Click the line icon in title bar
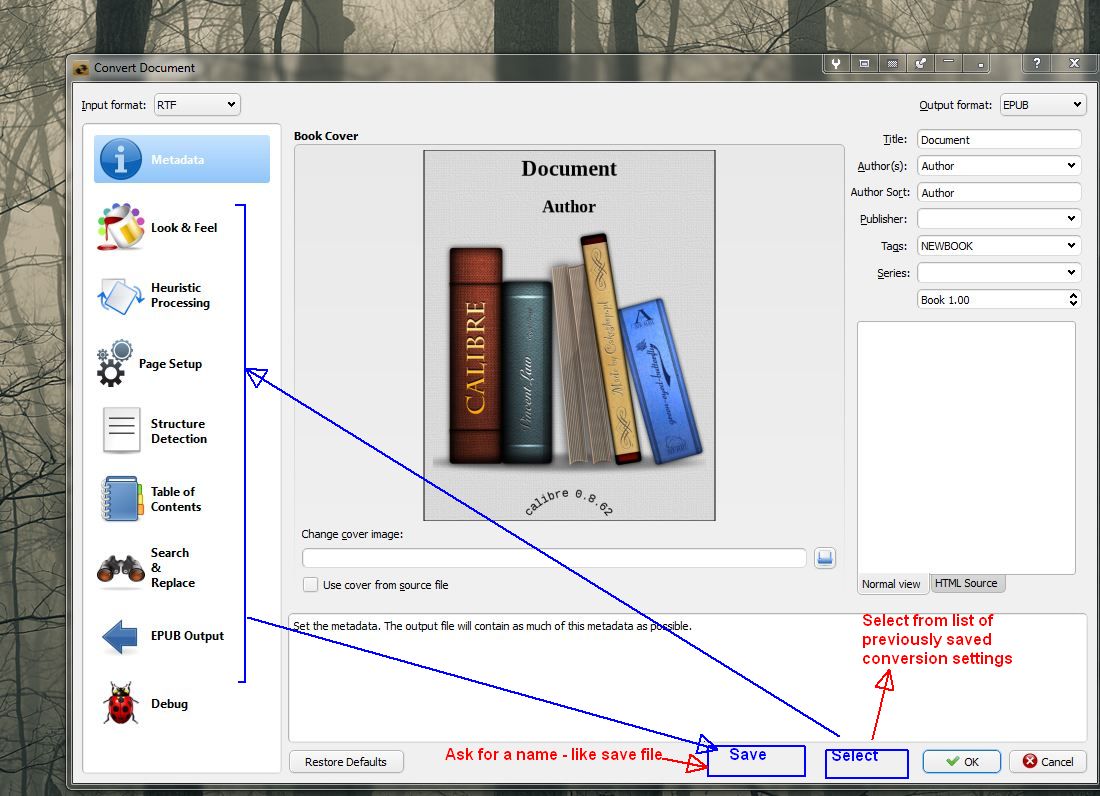This screenshot has width=1100, height=796. pyautogui.click(x=948, y=63)
